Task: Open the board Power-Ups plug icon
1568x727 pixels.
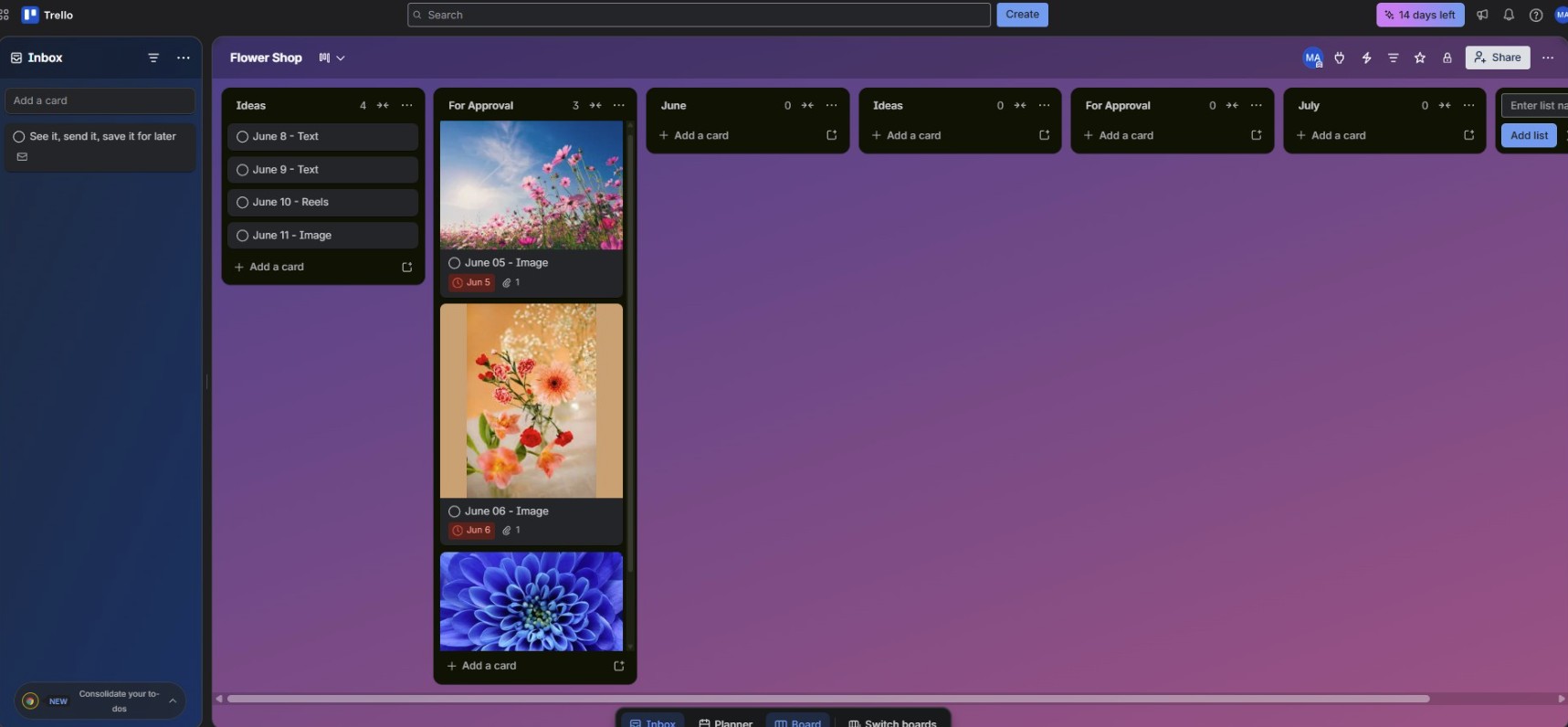Action: 1340,58
